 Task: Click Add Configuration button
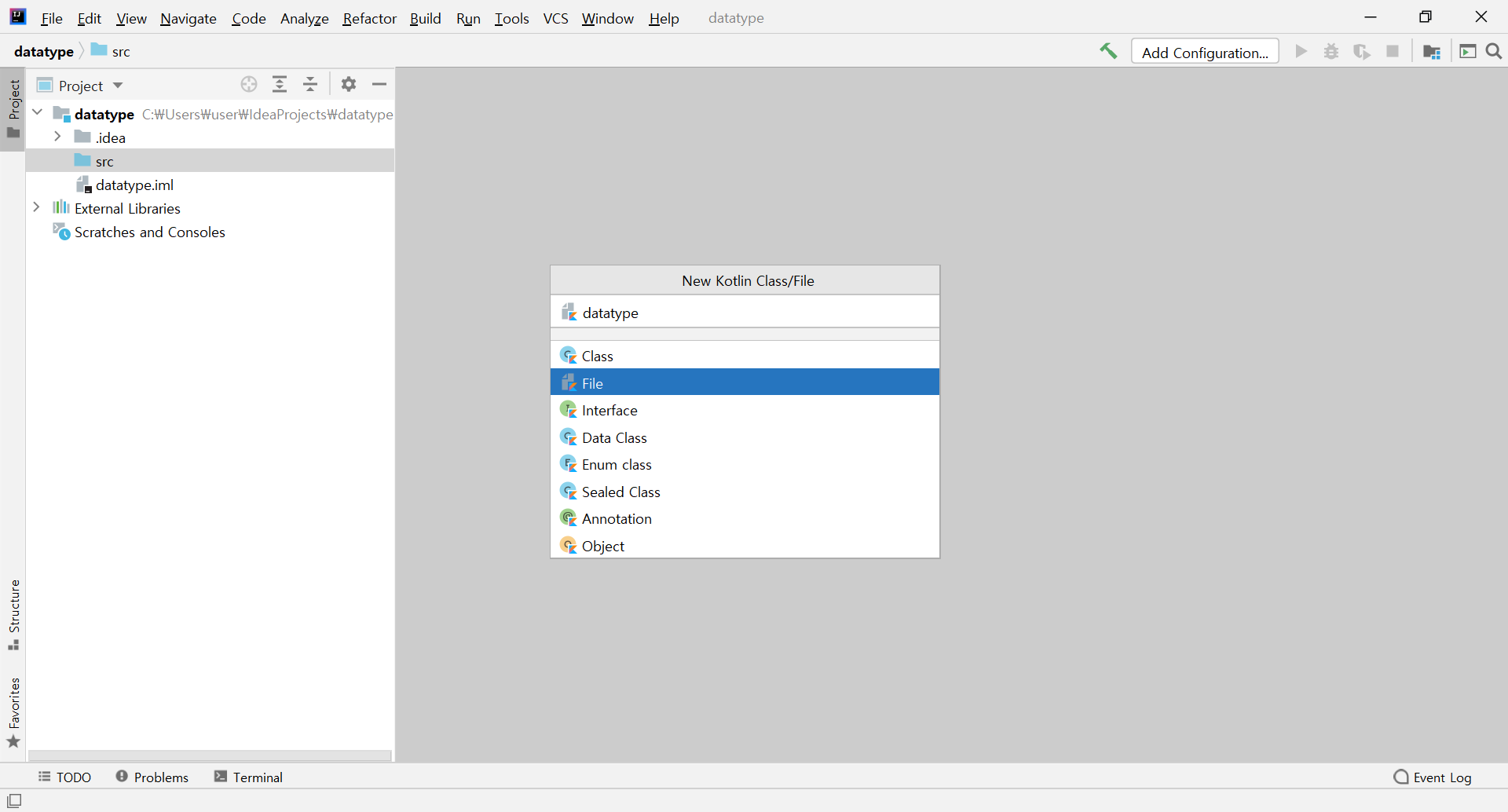pos(1205,52)
